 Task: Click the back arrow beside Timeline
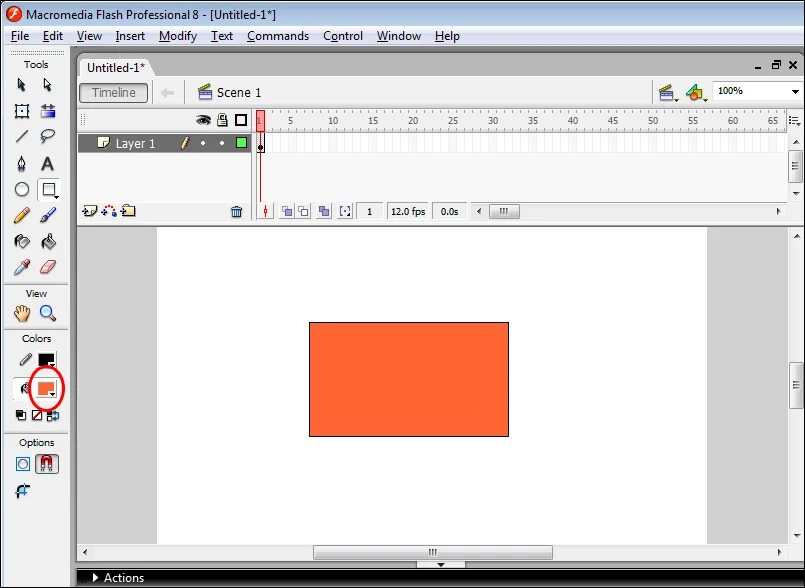167,93
